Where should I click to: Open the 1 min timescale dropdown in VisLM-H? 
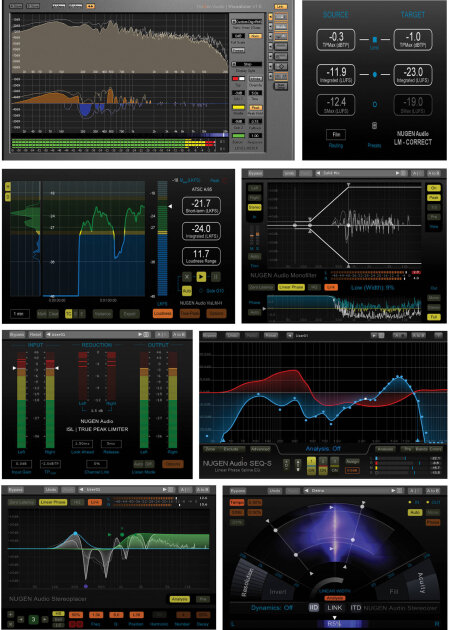click(x=20, y=314)
